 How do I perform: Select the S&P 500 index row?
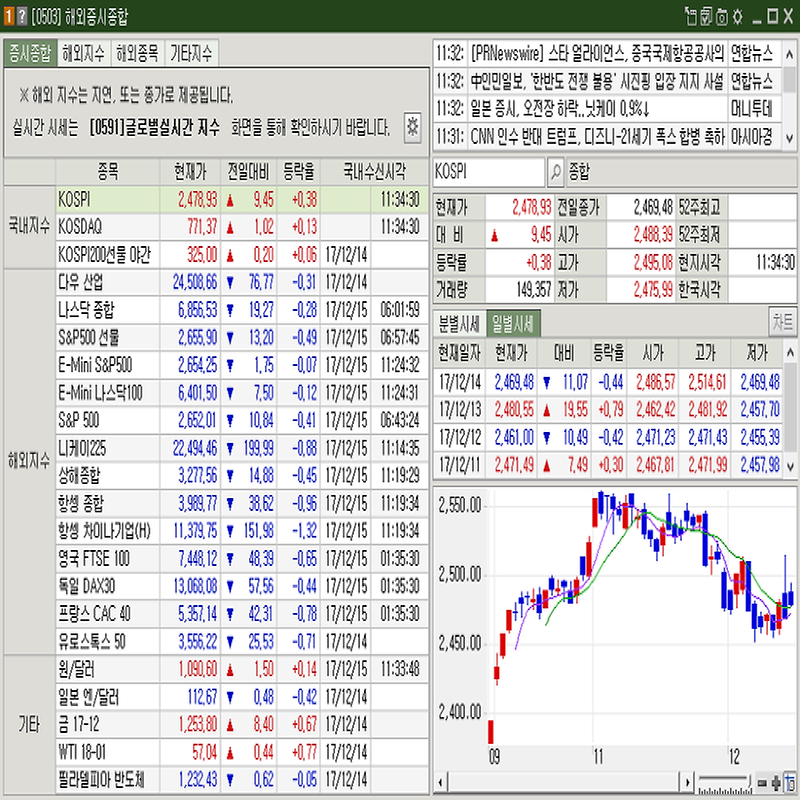point(242,420)
